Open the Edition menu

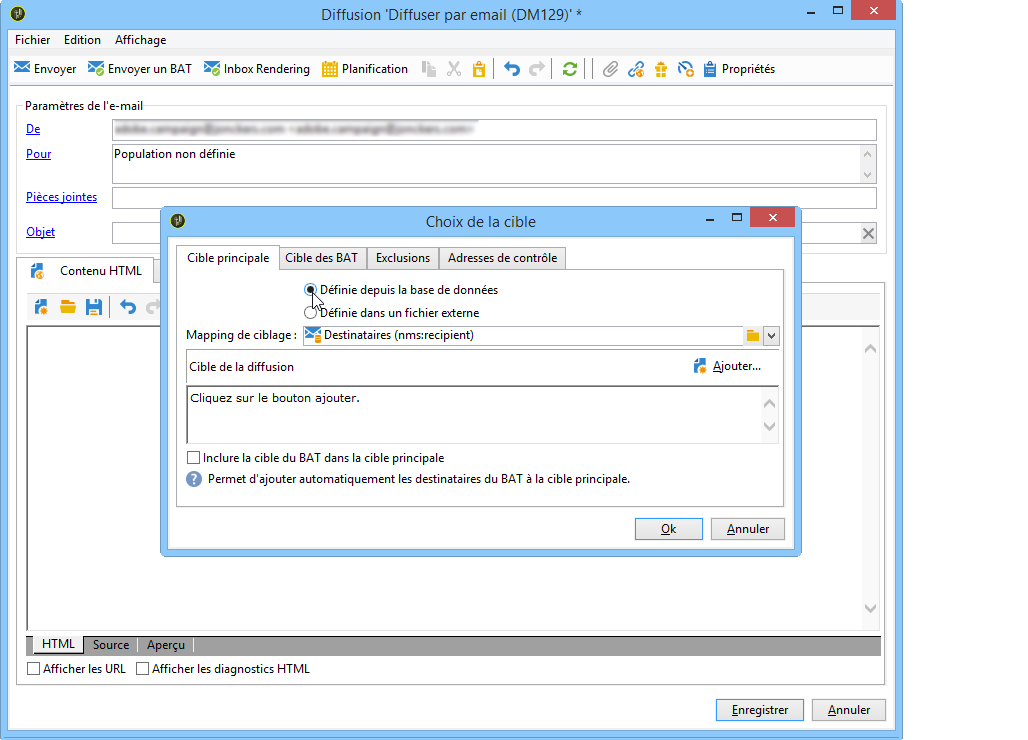tap(82, 40)
